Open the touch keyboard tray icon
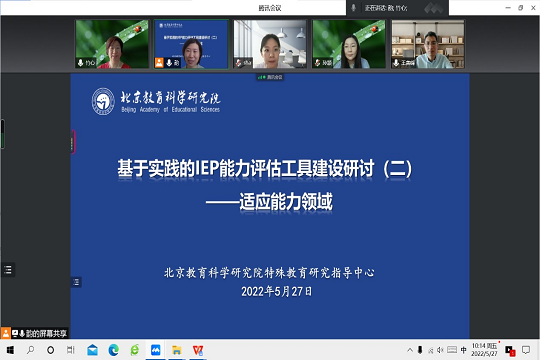Image resolution: width=540 pixels, height=360 pixels. click(452, 350)
